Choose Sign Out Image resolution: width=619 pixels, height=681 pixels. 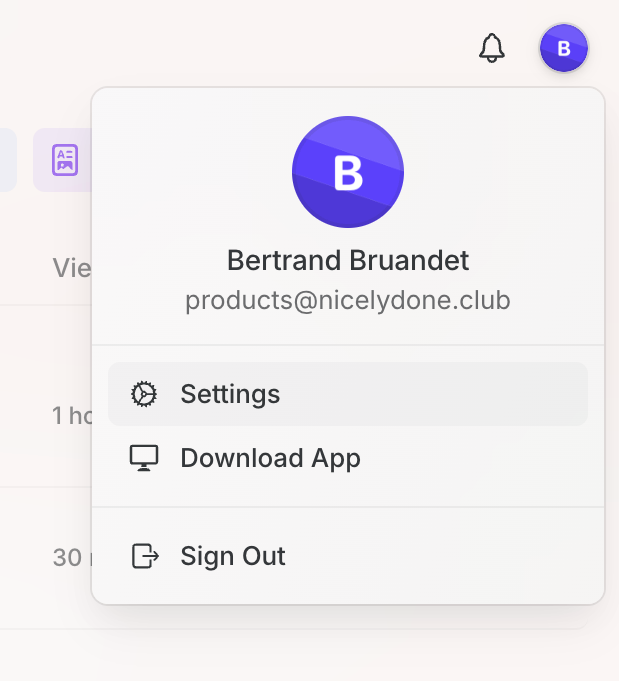(348, 556)
